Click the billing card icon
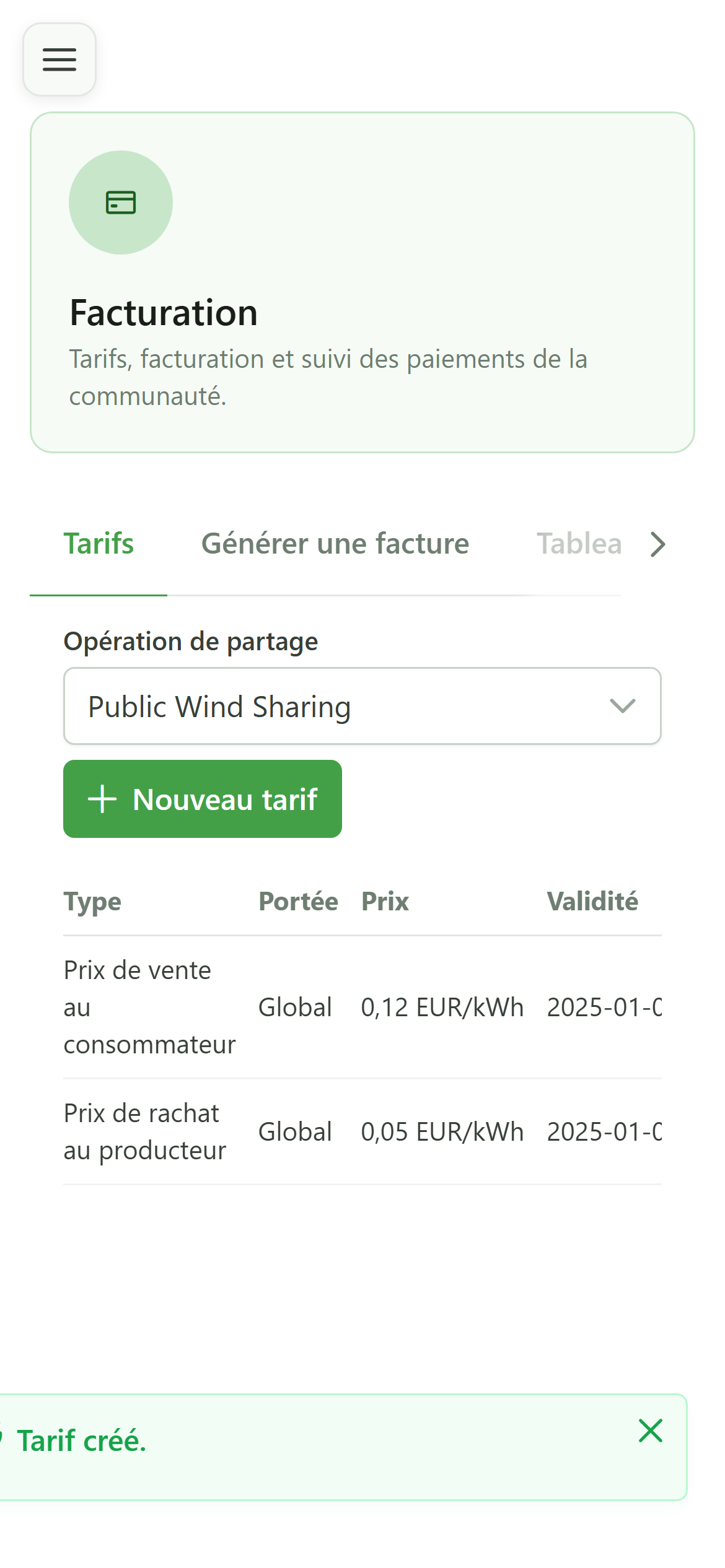The image size is (725, 1568). [121, 203]
